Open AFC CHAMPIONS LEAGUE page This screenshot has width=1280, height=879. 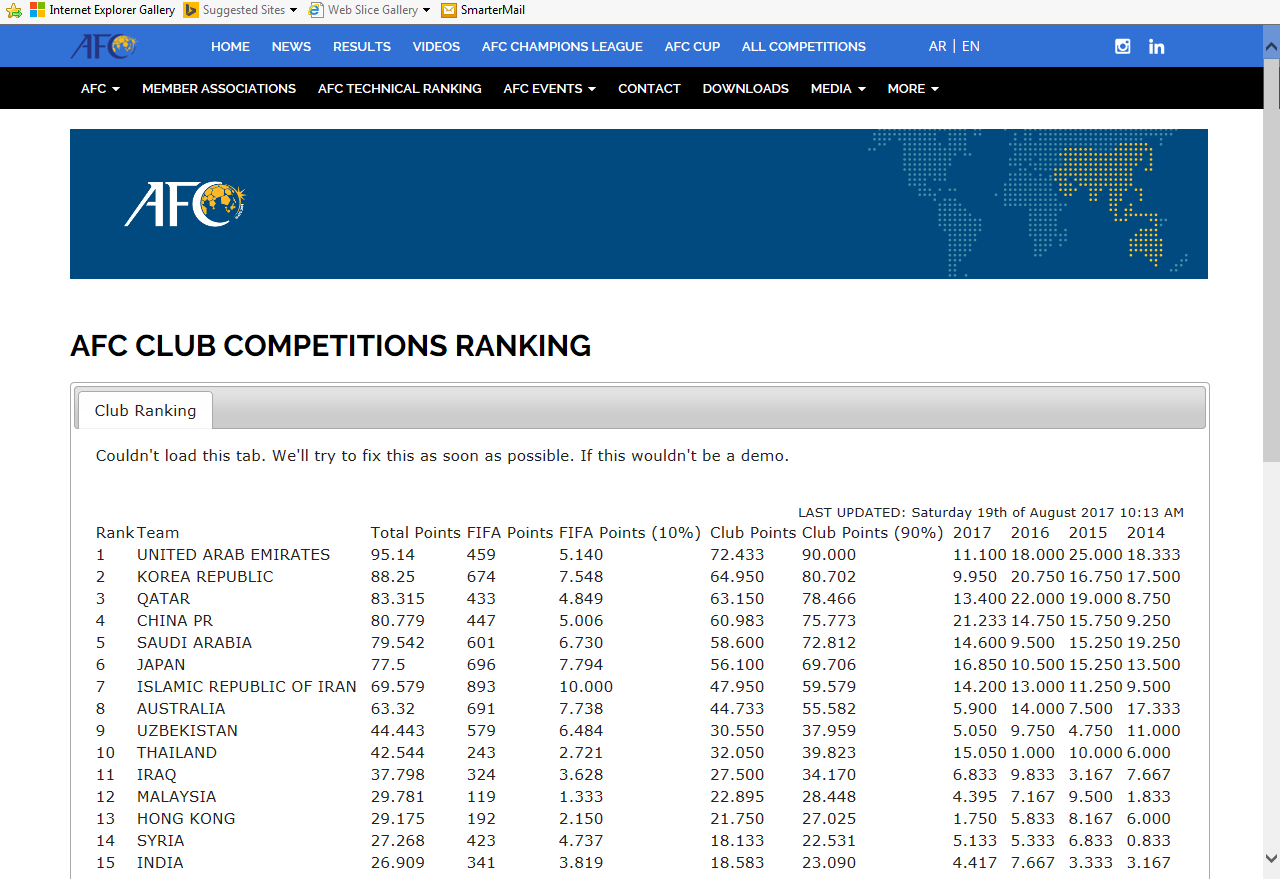562,46
